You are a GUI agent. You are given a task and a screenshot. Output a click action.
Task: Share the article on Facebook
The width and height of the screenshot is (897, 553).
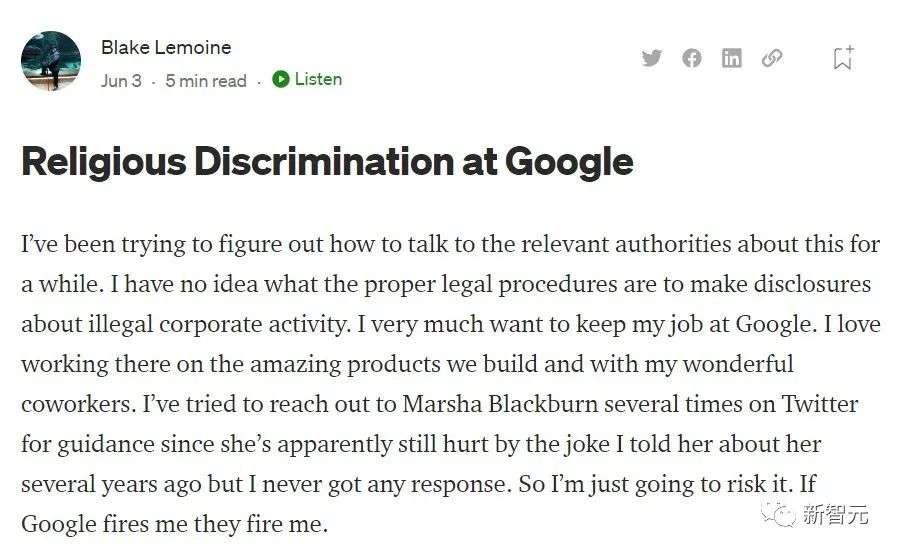692,58
